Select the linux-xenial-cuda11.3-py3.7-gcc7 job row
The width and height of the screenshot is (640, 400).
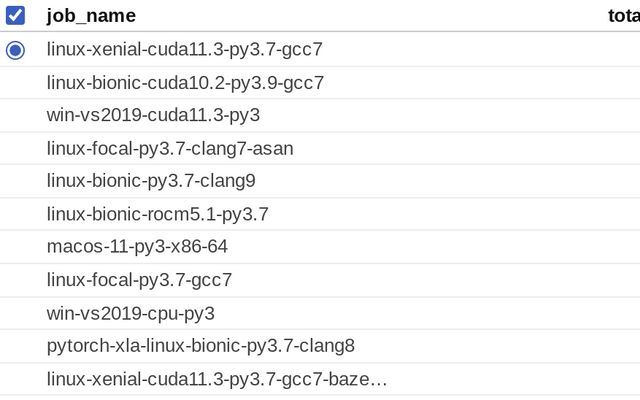point(184,49)
